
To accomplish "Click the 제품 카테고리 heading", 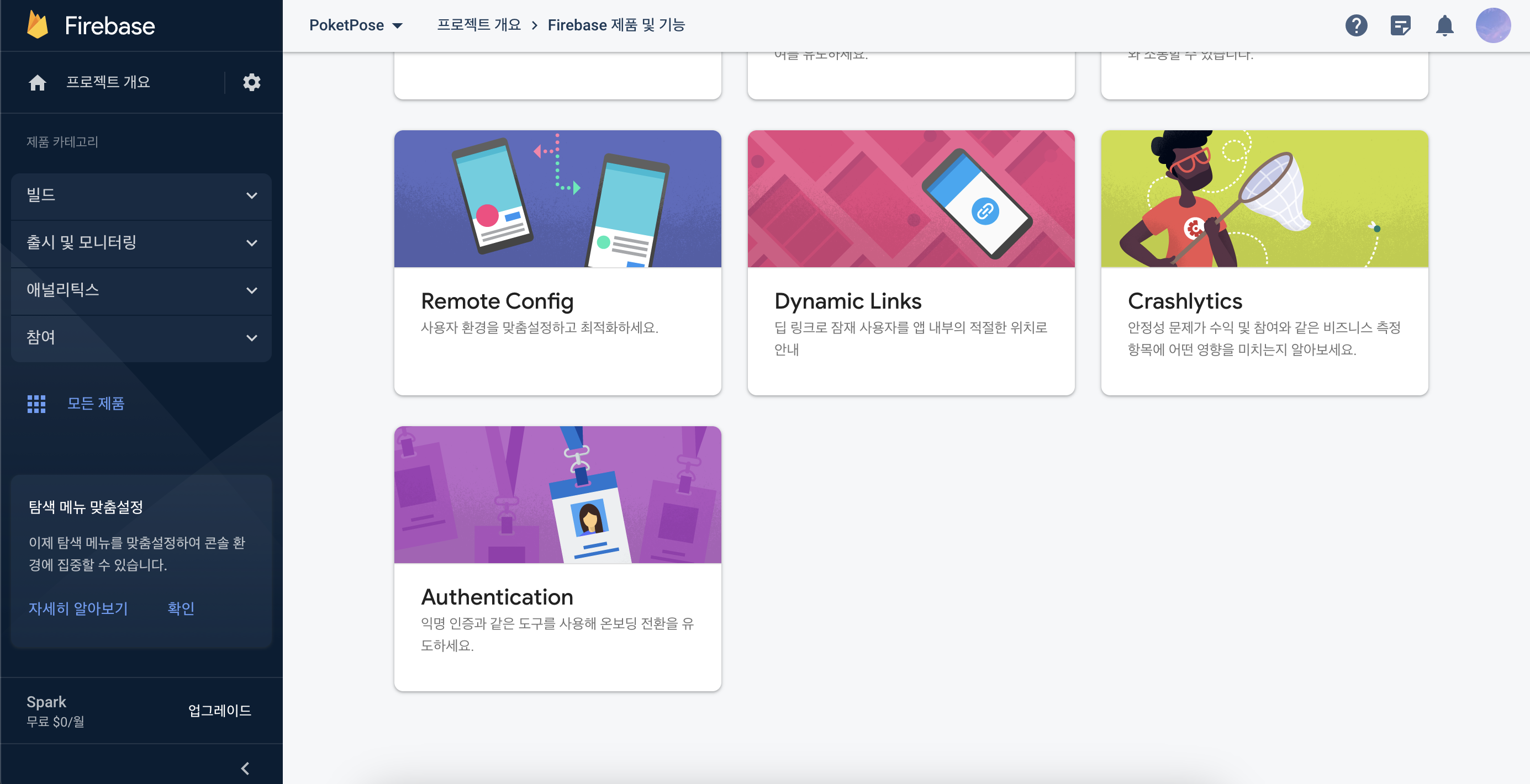I will pyautogui.click(x=62, y=142).
